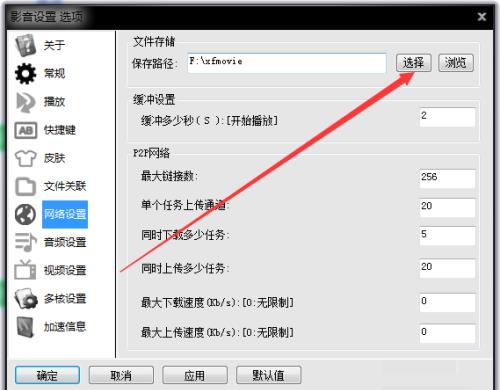Select the 皮肤 t-shirt icon
Image resolution: width=500 pixels, height=390 pixels.
point(25,158)
